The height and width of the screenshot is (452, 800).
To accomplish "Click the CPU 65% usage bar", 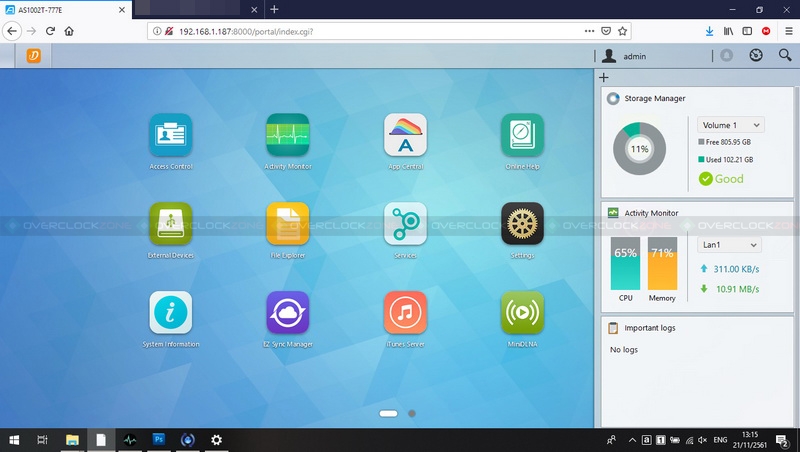I will coord(626,263).
